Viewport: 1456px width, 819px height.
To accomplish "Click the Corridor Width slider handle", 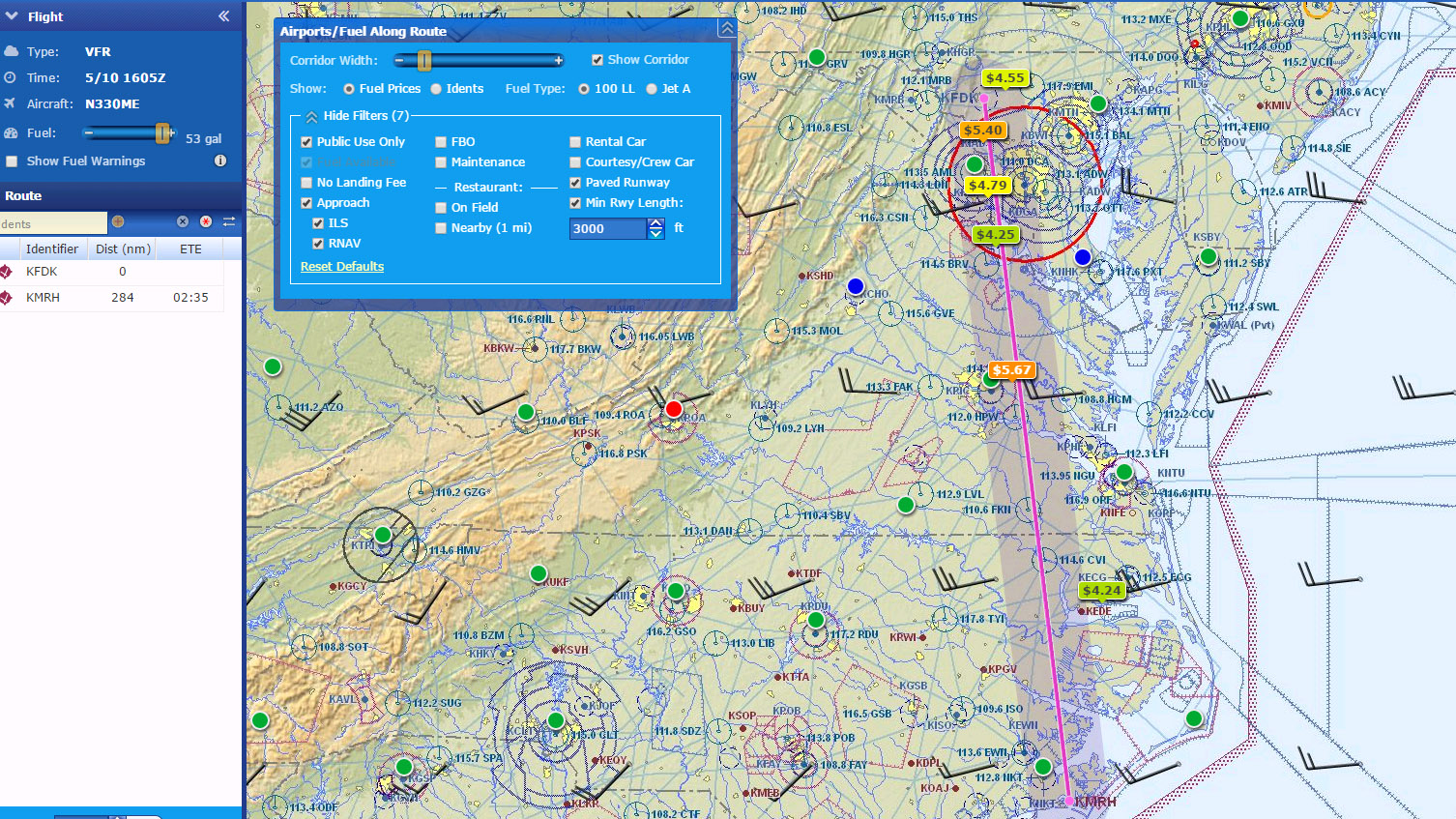I will [x=422, y=60].
